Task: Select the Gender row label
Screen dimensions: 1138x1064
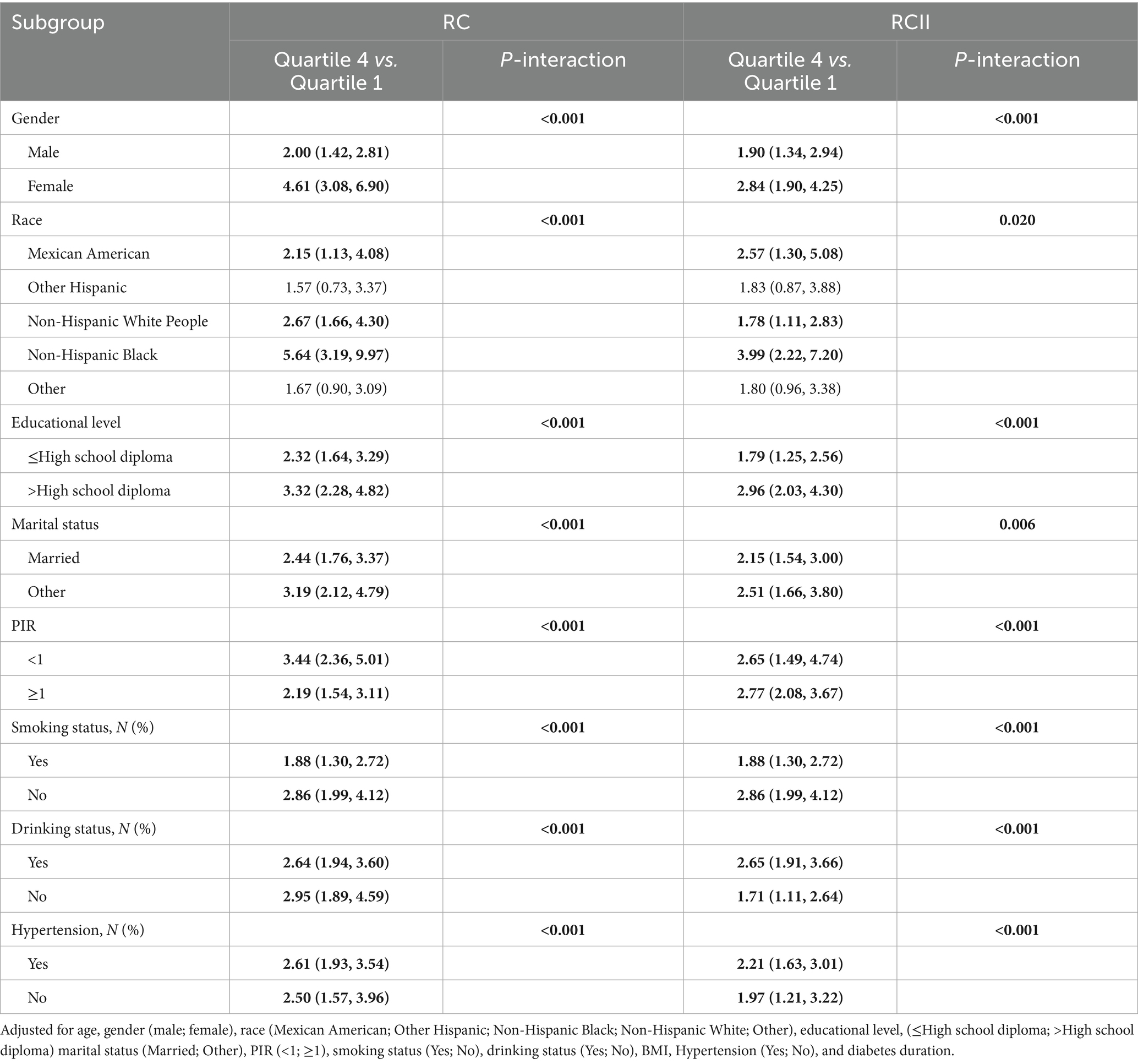Action: click(x=35, y=118)
